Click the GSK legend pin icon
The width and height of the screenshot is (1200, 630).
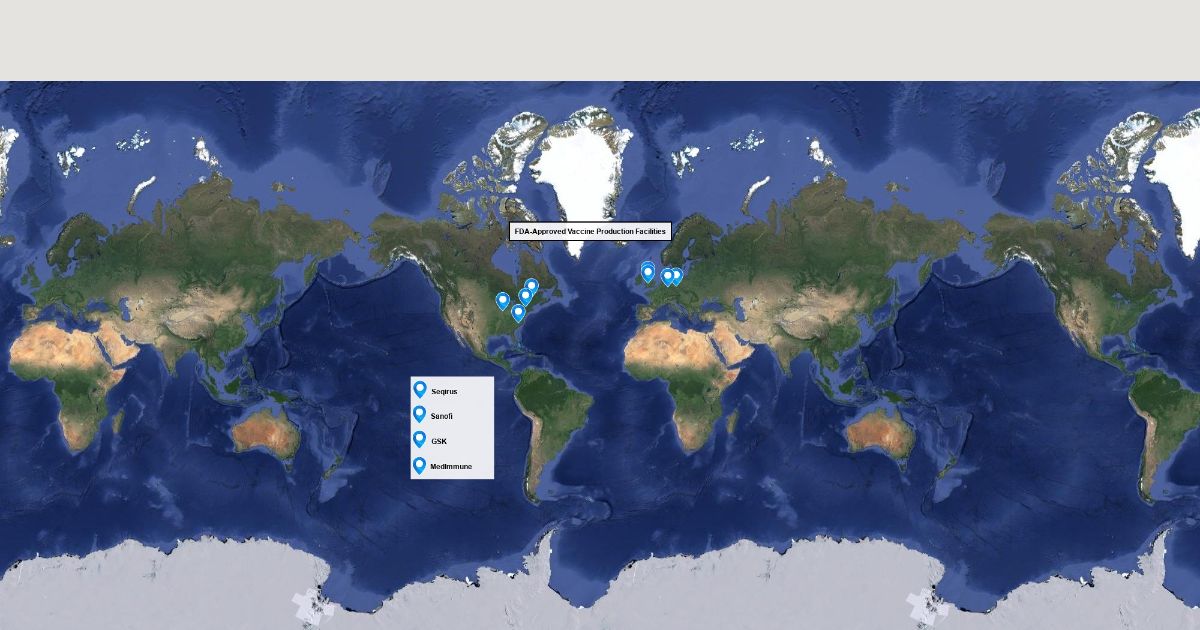point(420,439)
